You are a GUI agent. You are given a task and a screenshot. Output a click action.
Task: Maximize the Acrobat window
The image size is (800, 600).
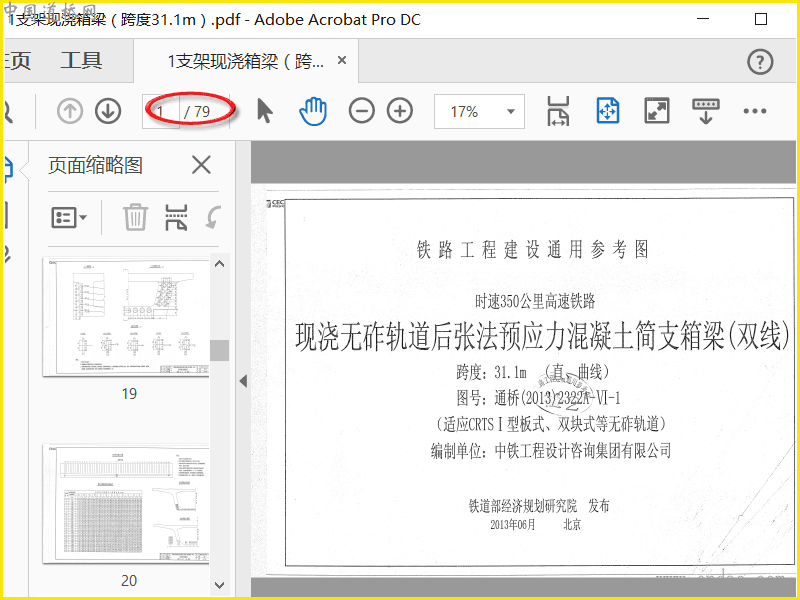761,19
